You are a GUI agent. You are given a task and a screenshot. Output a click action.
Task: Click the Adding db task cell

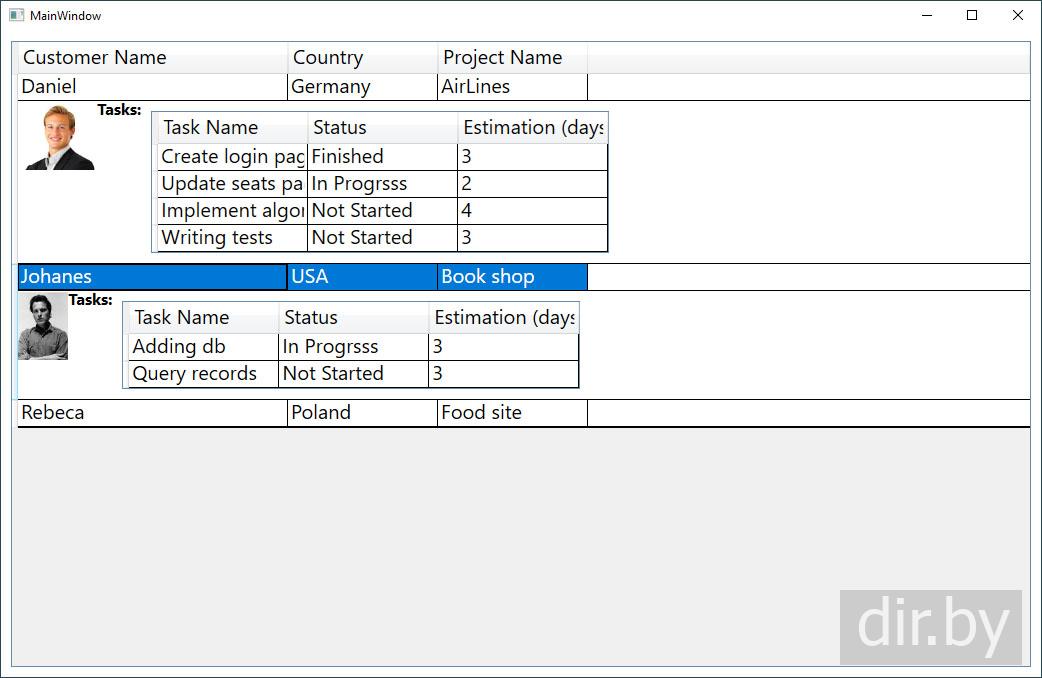(203, 347)
